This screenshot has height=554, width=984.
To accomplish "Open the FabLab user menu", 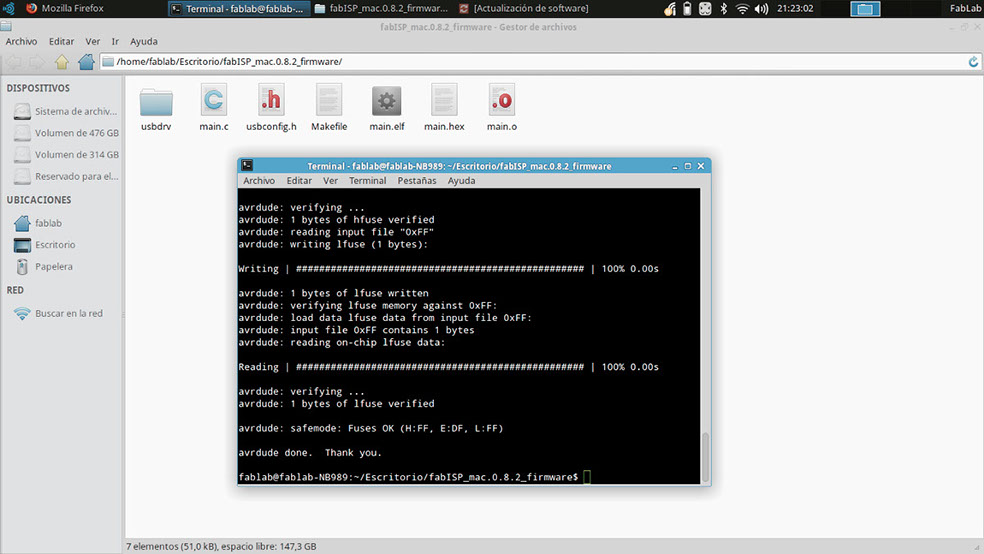I will tap(965, 9).
